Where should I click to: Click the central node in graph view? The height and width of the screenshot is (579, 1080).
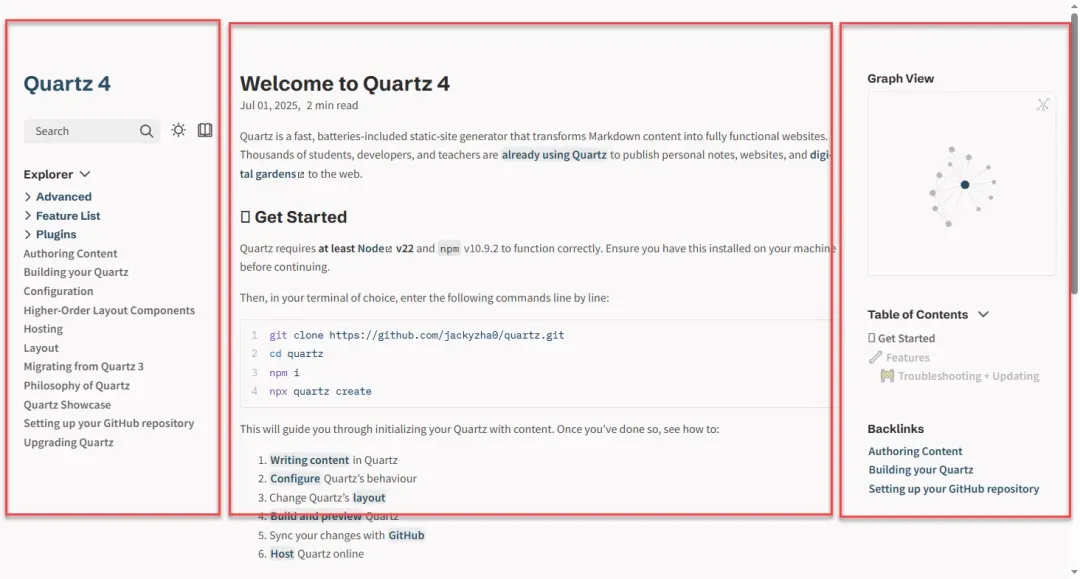pos(965,185)
